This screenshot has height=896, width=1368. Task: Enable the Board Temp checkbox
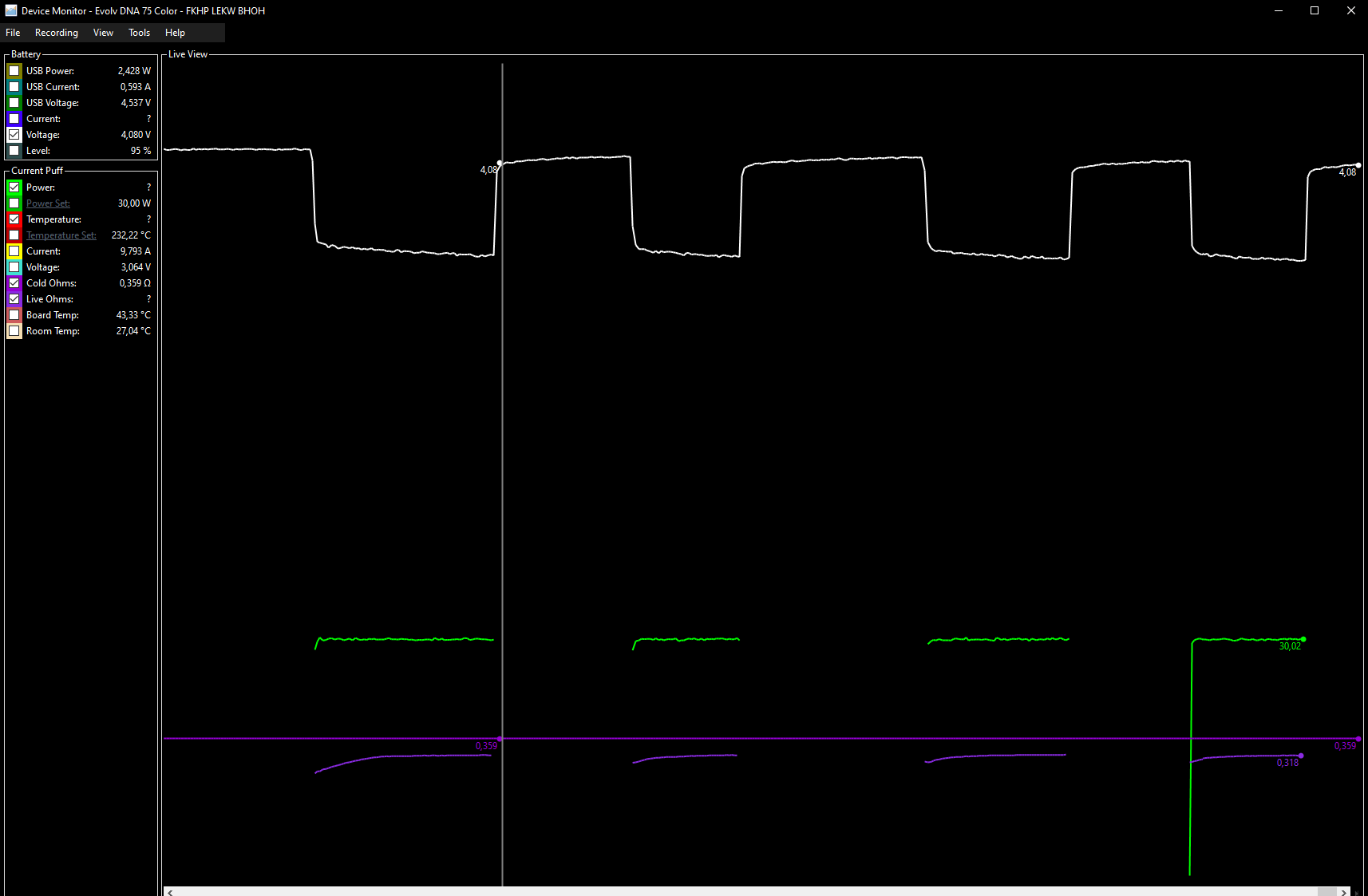click(14, 315)
